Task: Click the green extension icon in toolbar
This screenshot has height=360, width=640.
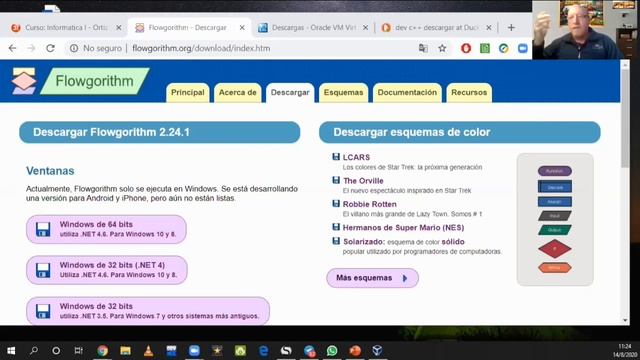Action: tap(484, 48)
